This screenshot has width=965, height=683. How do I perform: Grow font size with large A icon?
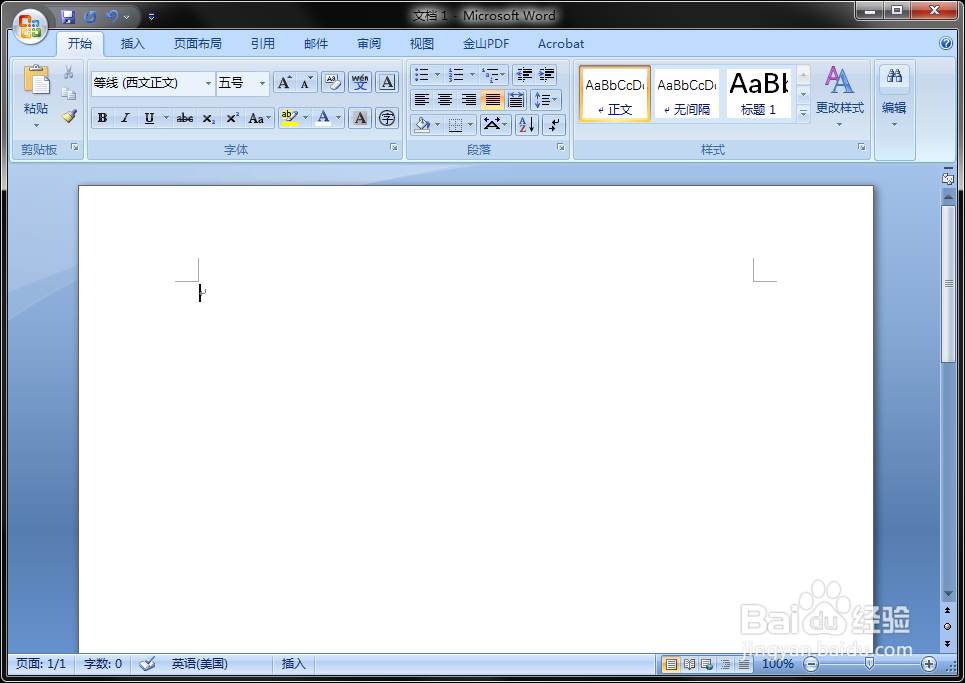point(284,82)
